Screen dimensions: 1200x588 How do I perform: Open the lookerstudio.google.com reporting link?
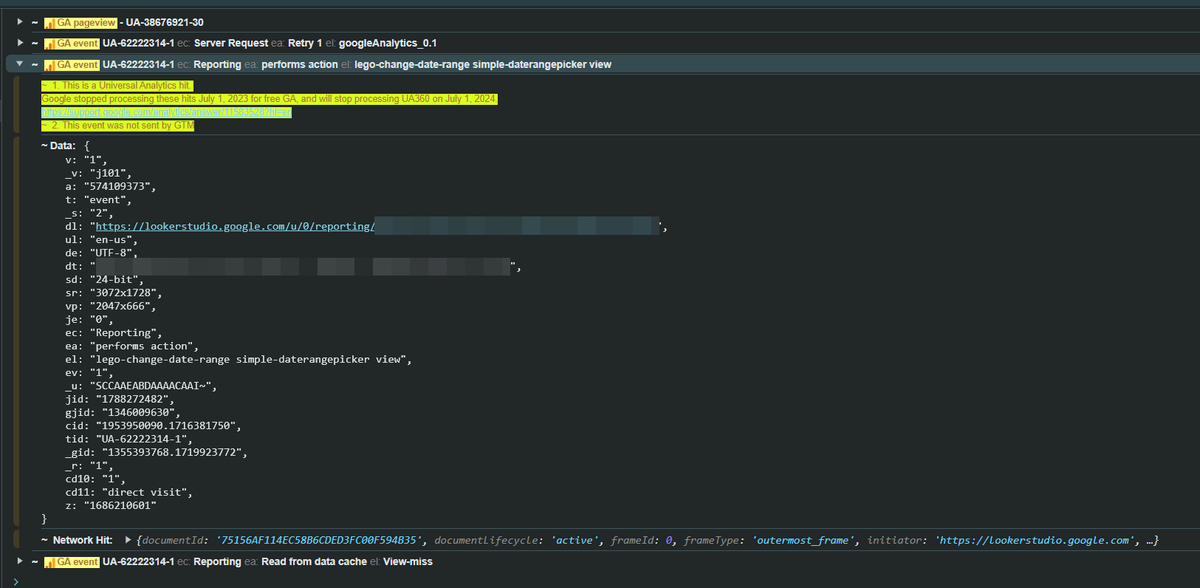pos(234,227)
